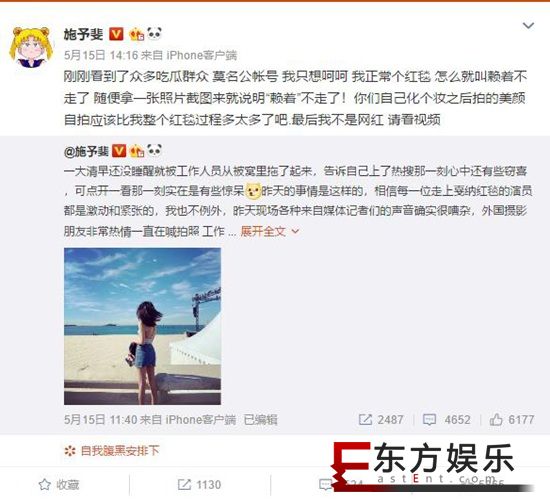Expand full text via 展开全文

coord(263,231)
